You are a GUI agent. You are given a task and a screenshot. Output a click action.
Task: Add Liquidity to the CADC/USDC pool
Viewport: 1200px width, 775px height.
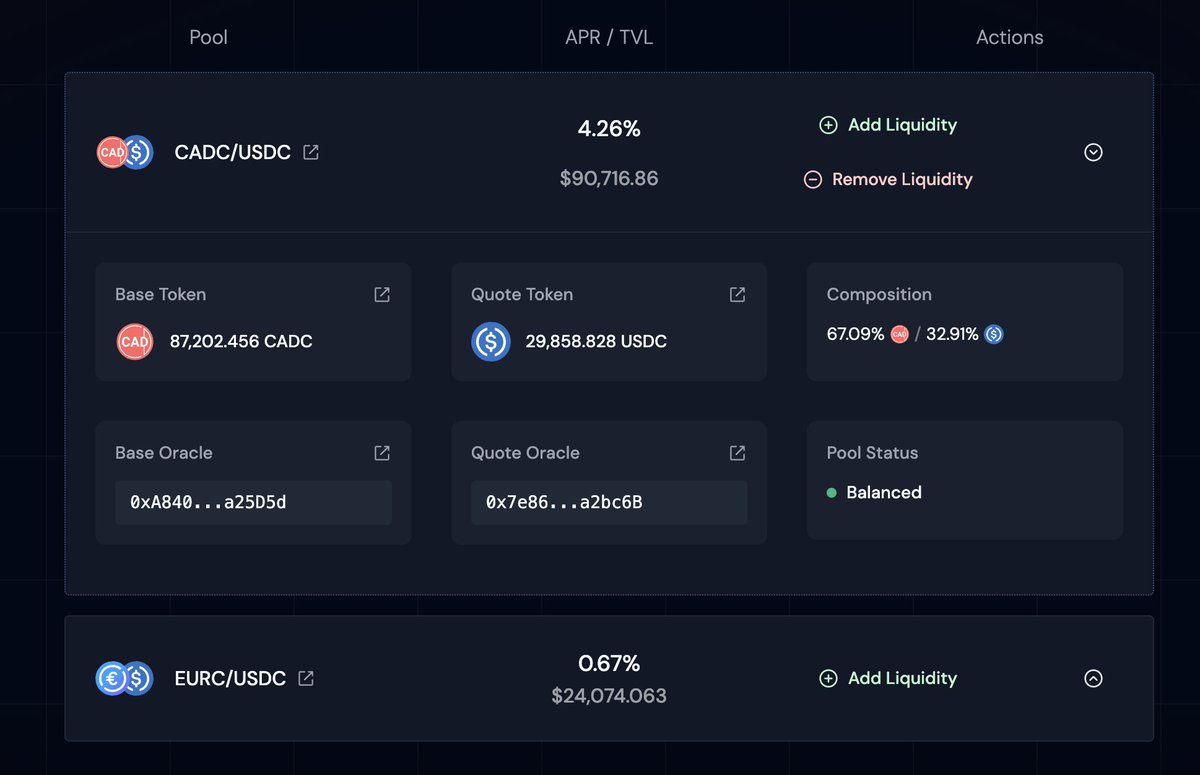coord(888,125)
